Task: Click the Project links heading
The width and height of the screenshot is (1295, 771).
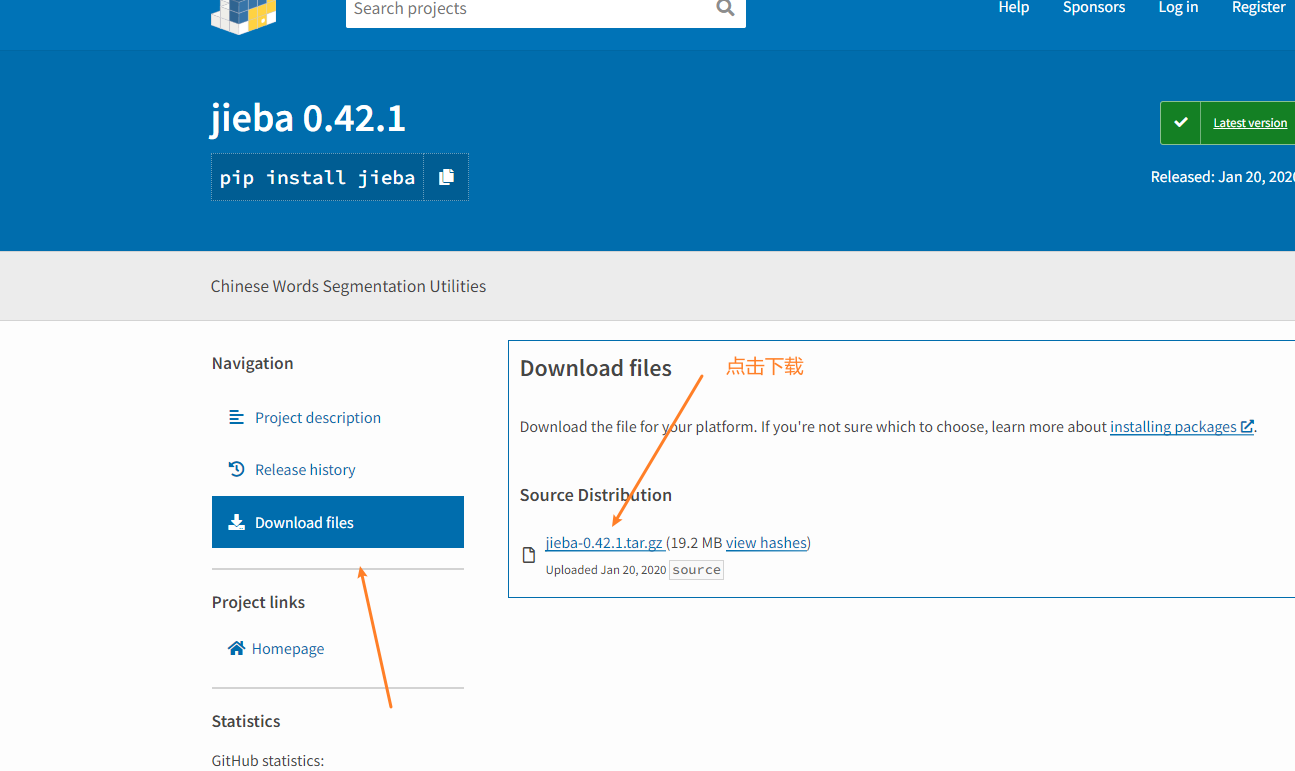Action: coord(258,602)
